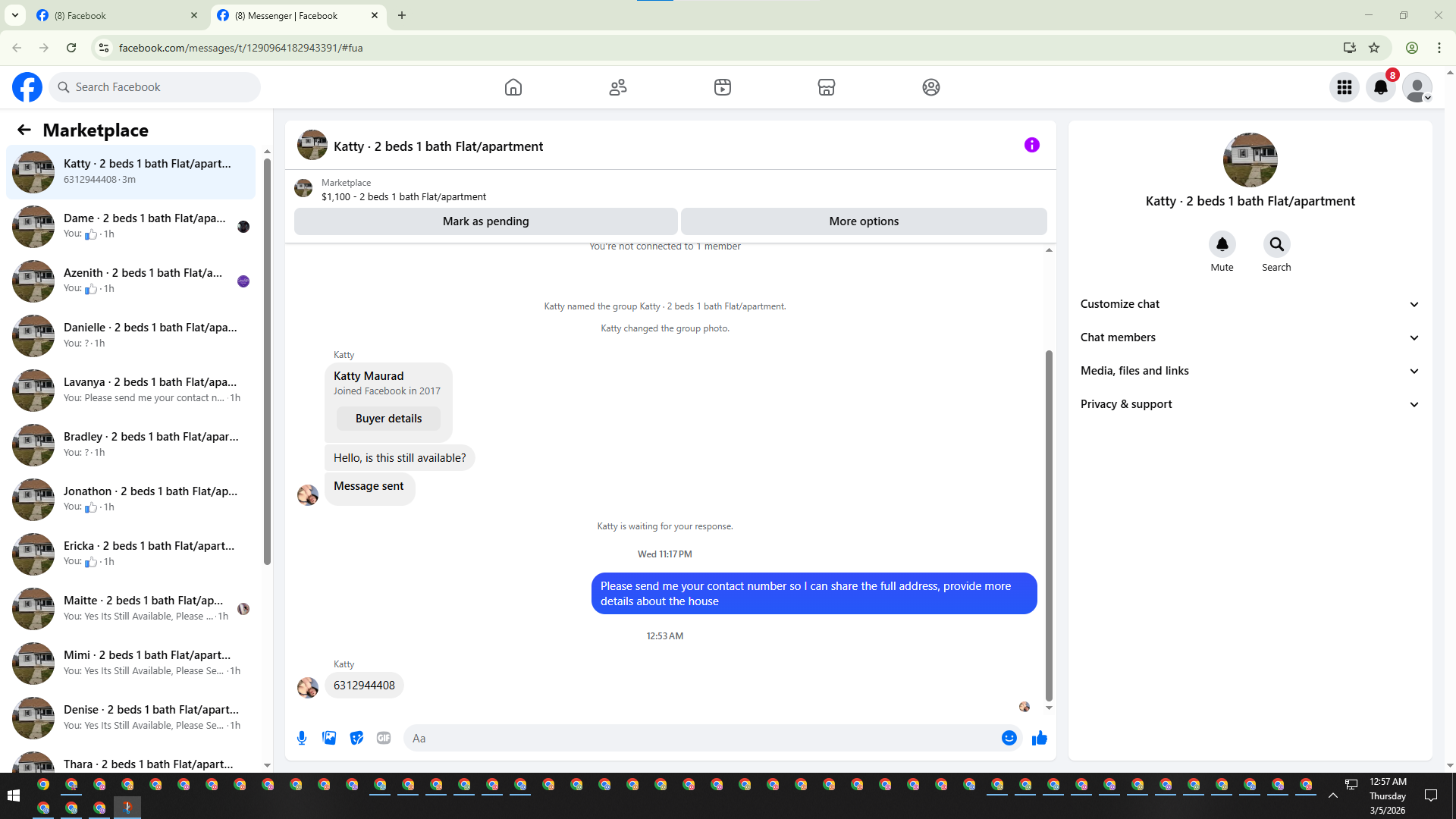Expand Privacy & support section
This screenshot has width=1456, height=819.
coord(1250,404)
